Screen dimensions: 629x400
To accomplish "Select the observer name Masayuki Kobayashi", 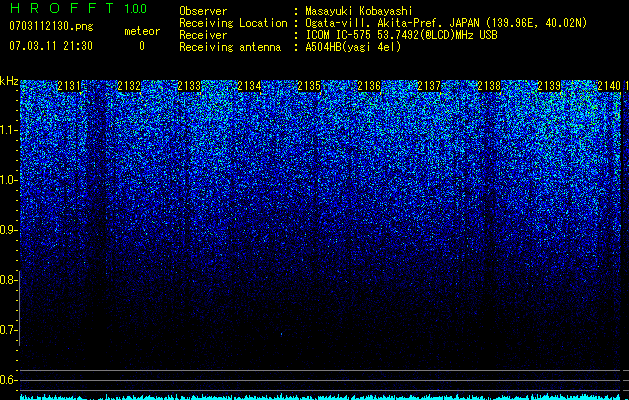I will tap(359, 11).
